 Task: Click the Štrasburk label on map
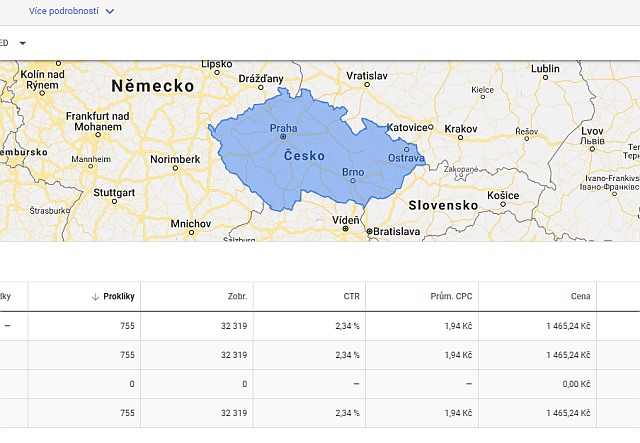48,211
